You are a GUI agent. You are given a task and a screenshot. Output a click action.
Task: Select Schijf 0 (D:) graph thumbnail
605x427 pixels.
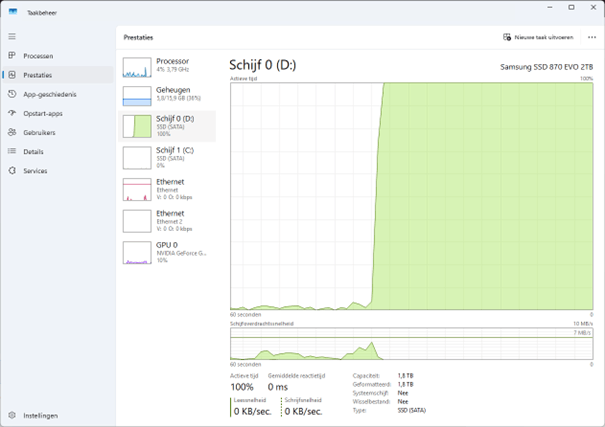click(137, 126)
